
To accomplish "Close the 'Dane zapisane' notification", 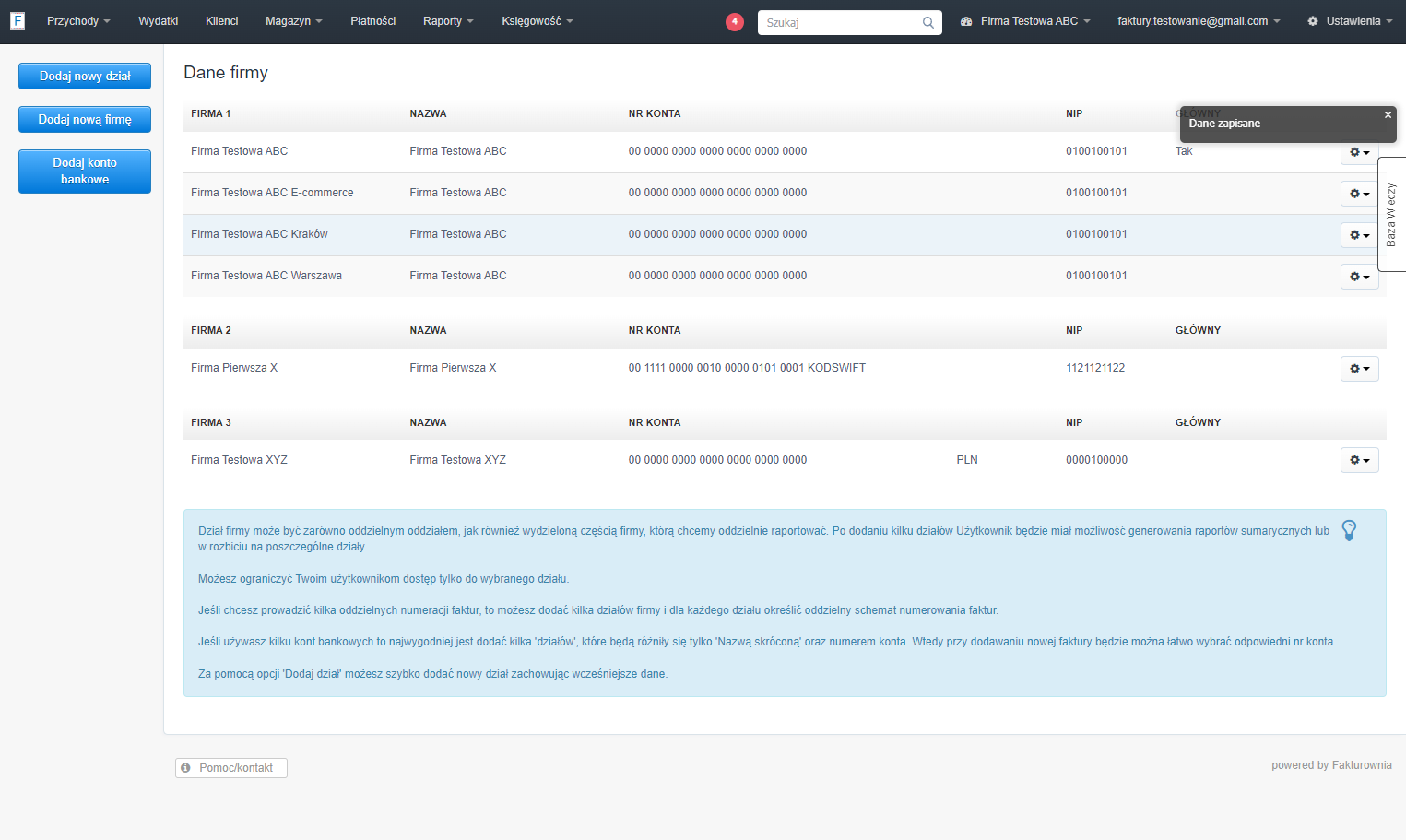I will click(1388, 115).
